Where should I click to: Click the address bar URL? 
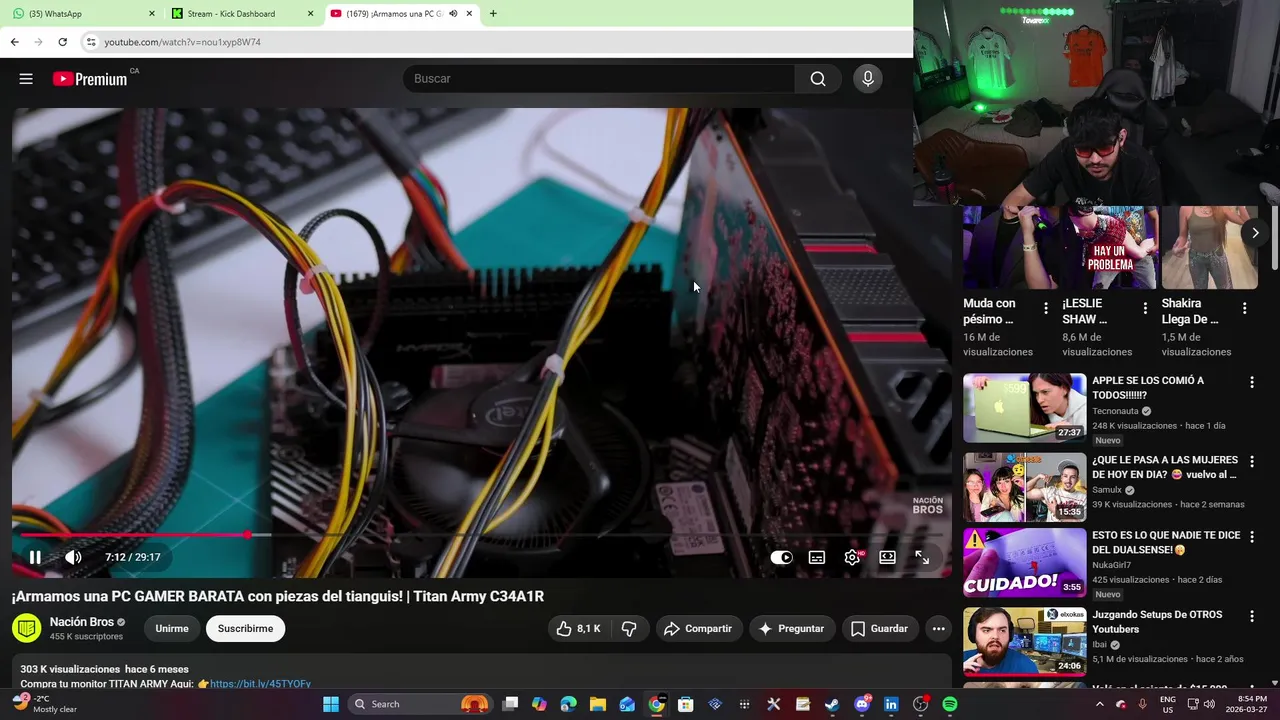tap(182, 42)
